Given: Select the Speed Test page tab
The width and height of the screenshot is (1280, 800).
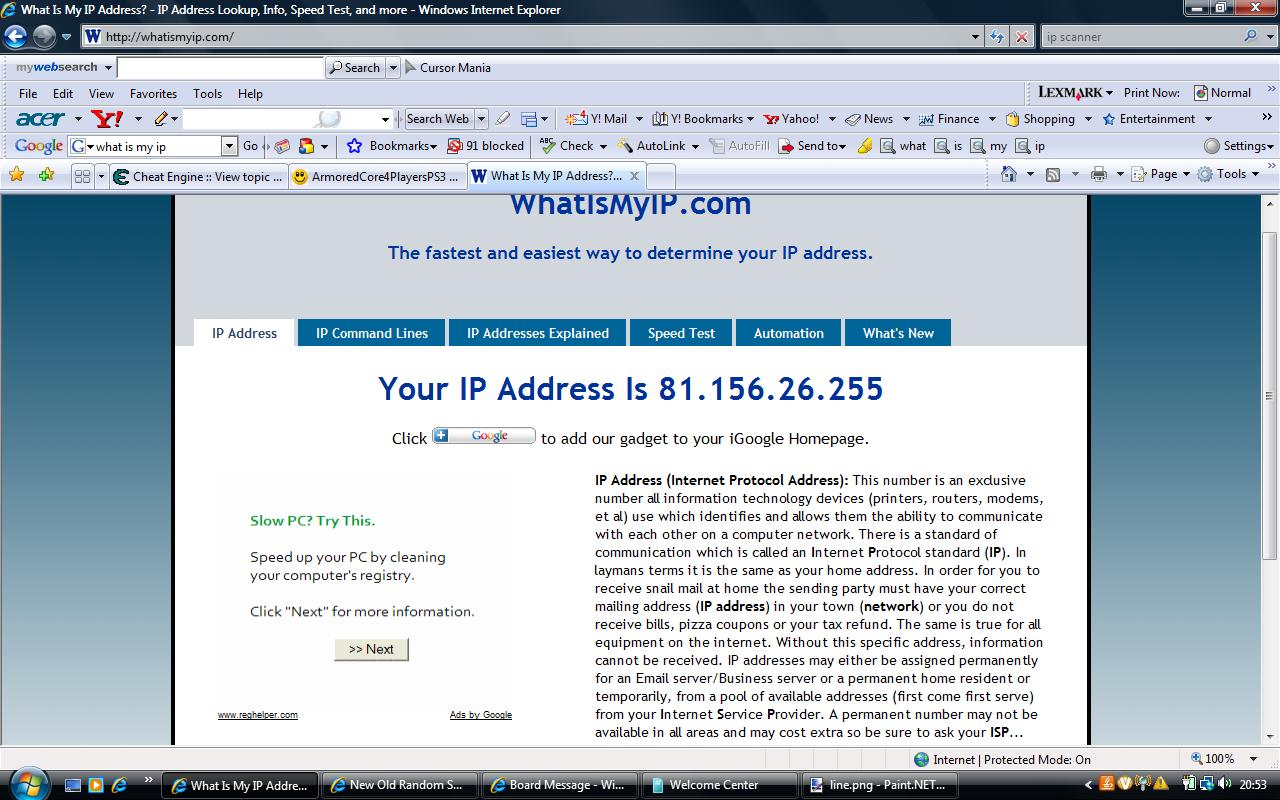Looking at the screenshot, I should tap(681, 333).
